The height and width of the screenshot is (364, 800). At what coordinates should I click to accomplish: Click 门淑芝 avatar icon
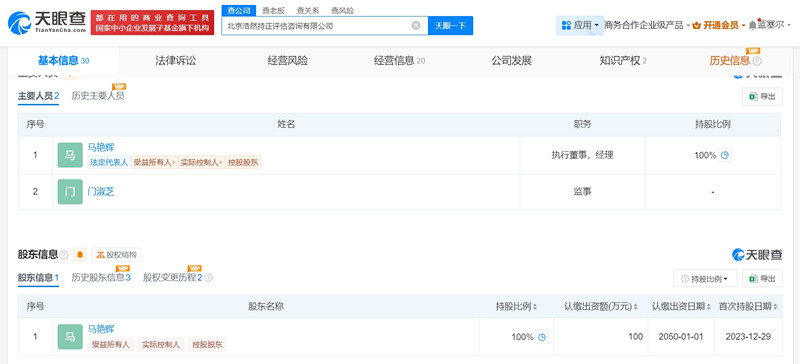[70, 192]
